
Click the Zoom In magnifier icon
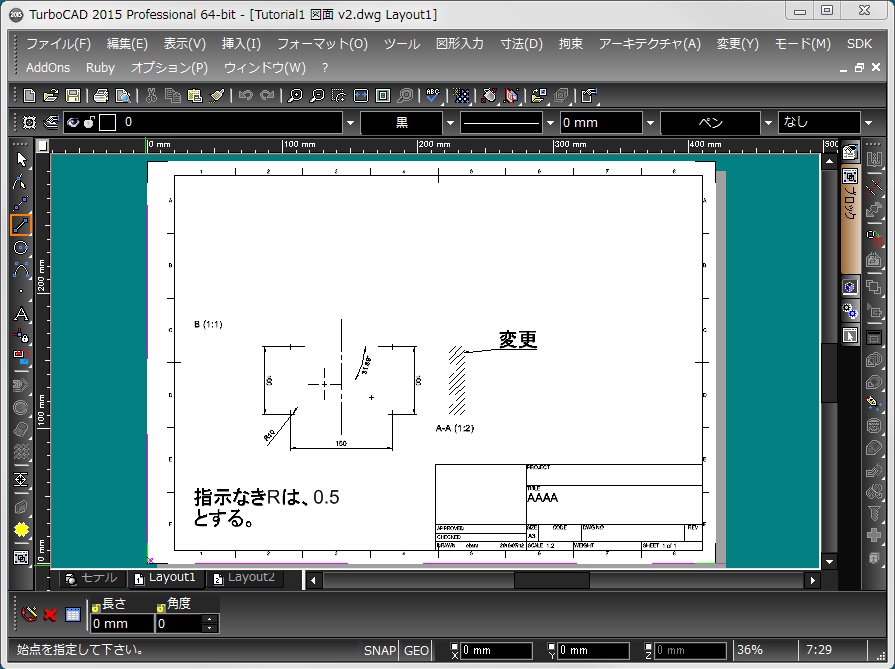point(295,96)
